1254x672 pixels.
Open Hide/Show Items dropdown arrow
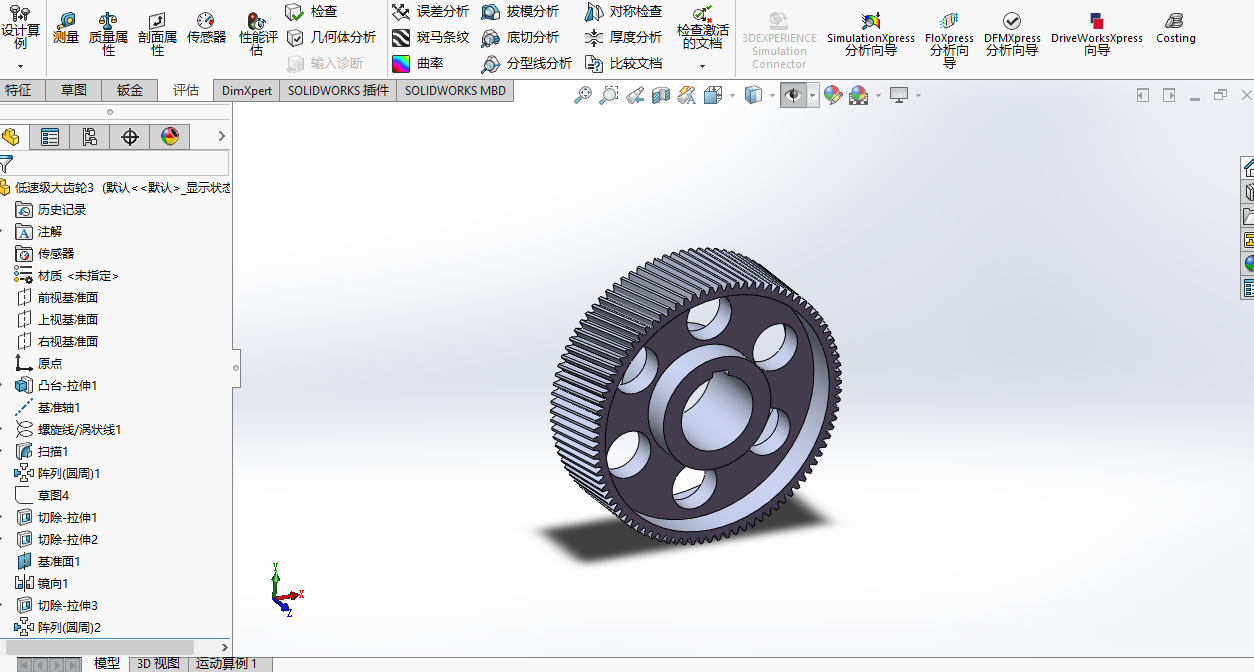(x=813, y=95)
